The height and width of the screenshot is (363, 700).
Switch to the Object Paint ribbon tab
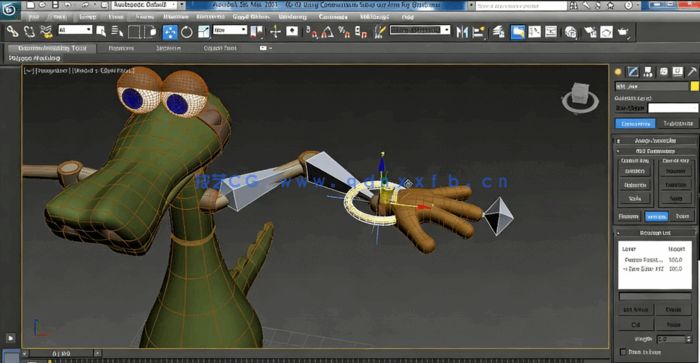coord(220,48)
